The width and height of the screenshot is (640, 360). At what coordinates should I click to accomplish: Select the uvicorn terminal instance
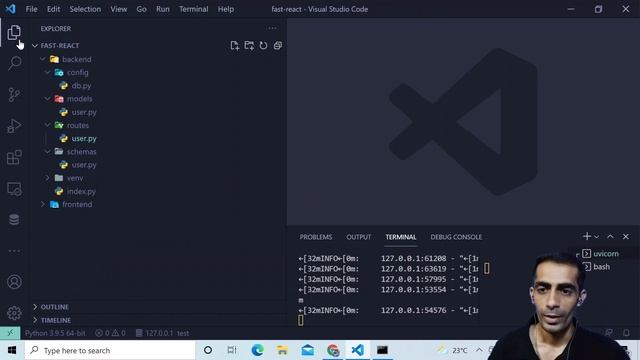click(x=605, y=253)
